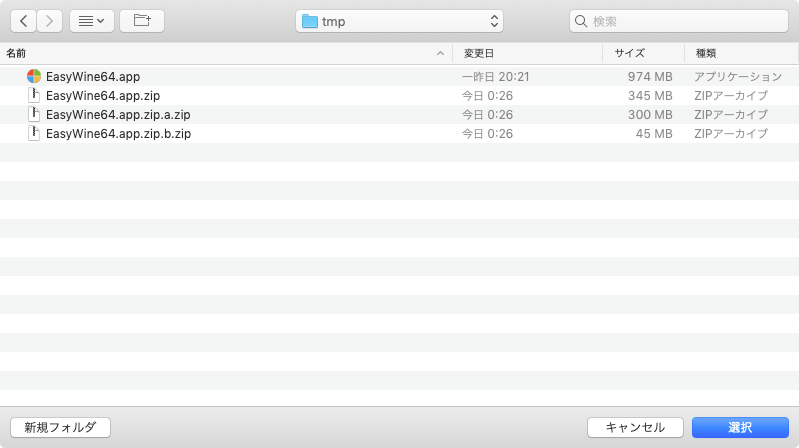Click the 新規フォルダ button
Image resolution: width=799 pixels, height=448 pixels.
60,427
